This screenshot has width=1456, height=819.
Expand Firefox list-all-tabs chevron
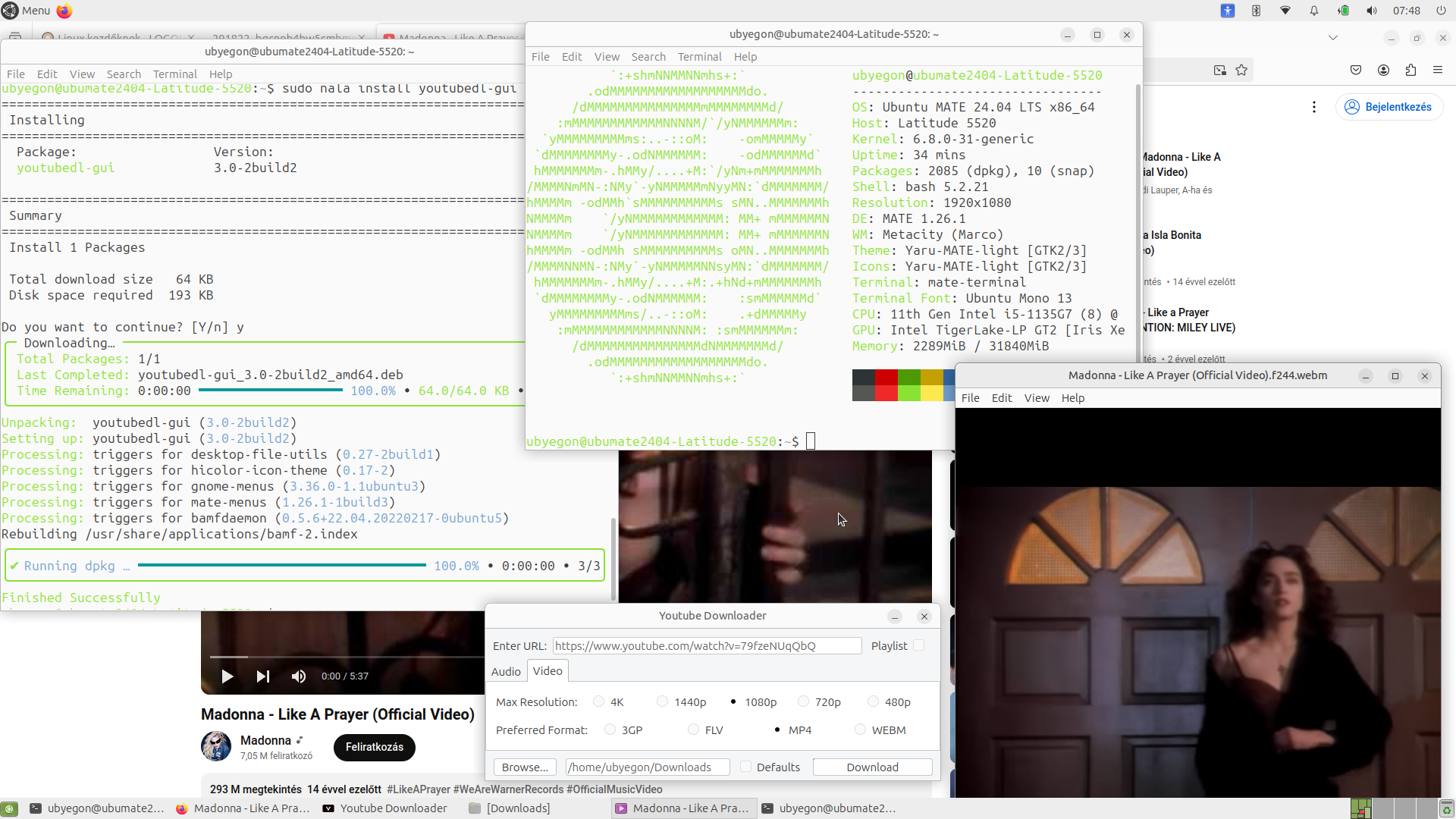[1333, 37]
